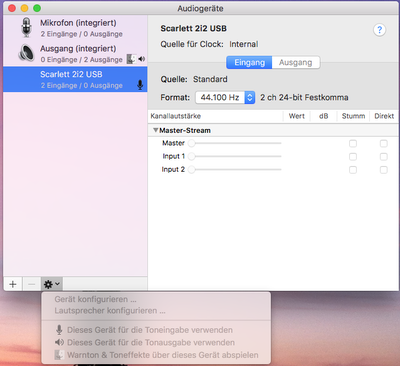
Task: Remove device with the minus button
Action: pos(32,284)
